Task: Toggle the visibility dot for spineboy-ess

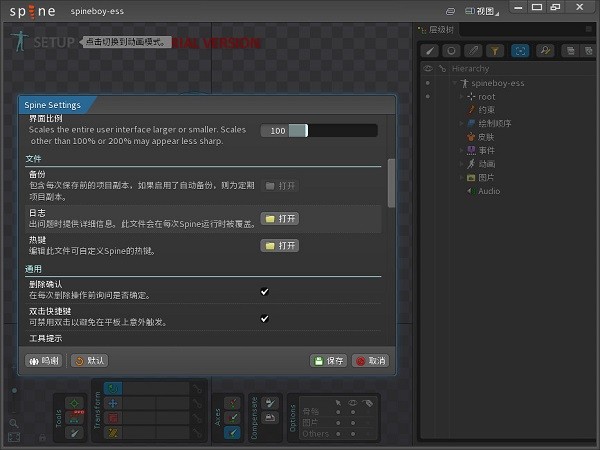Action: click(428, 84)
